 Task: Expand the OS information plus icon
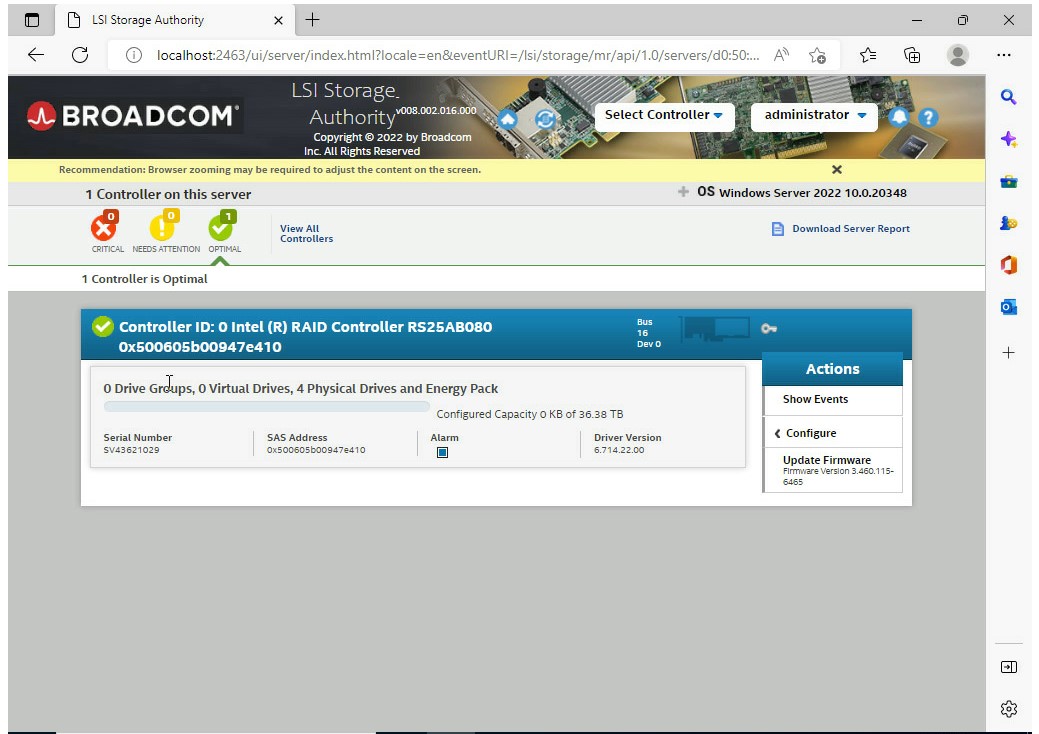683,192
